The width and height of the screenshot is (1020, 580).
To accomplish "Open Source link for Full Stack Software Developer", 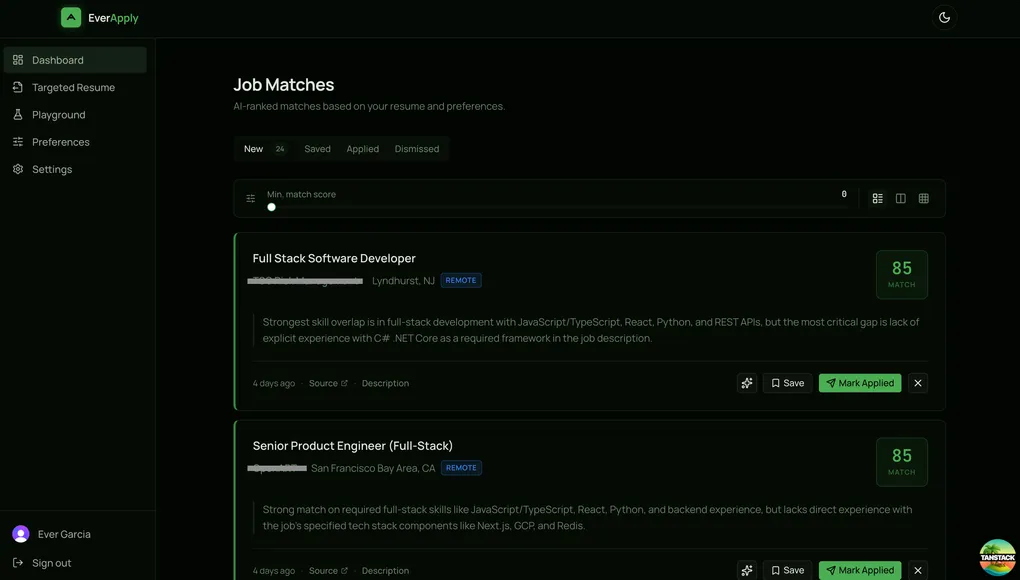I will click(x=328, y=384).
